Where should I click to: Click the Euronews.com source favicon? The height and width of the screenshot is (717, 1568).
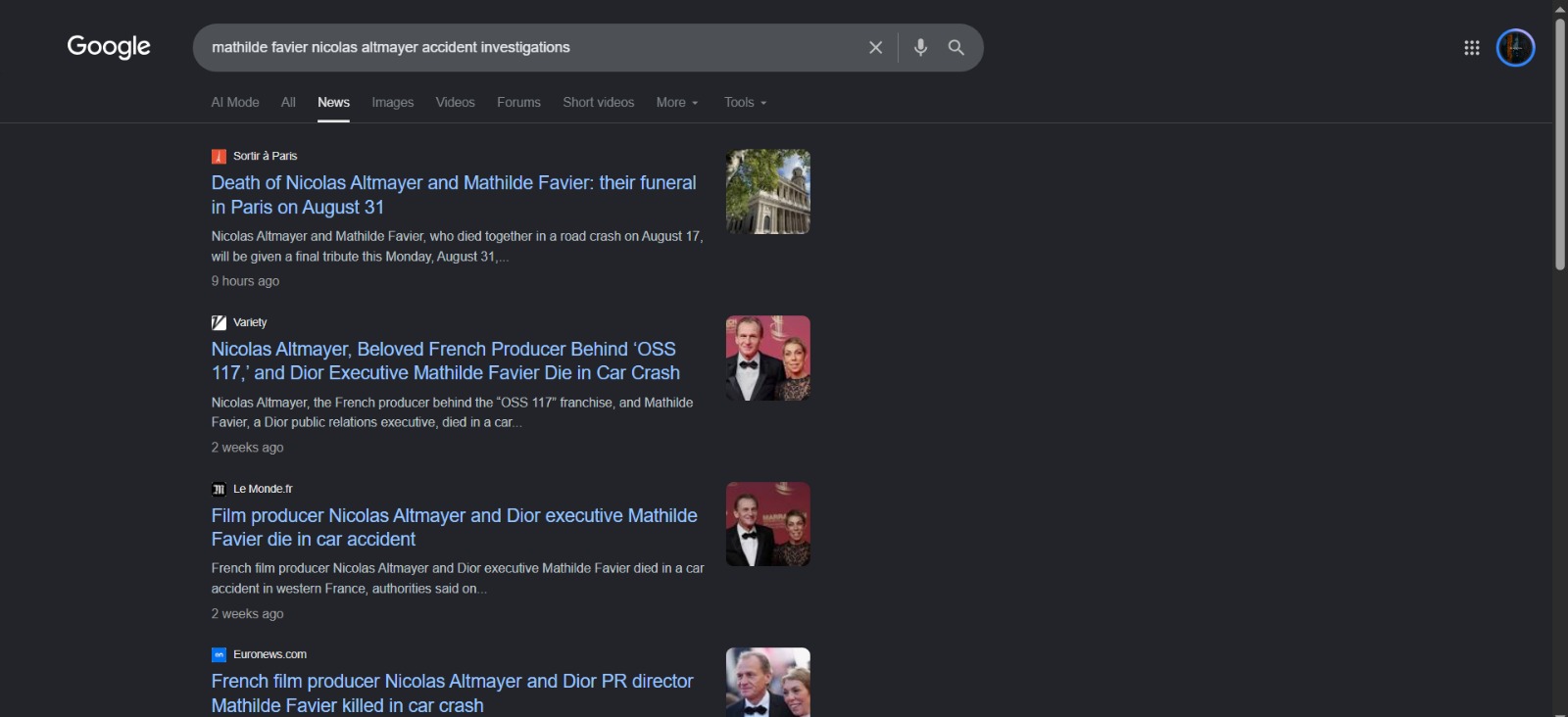click(x=219, y=654)
